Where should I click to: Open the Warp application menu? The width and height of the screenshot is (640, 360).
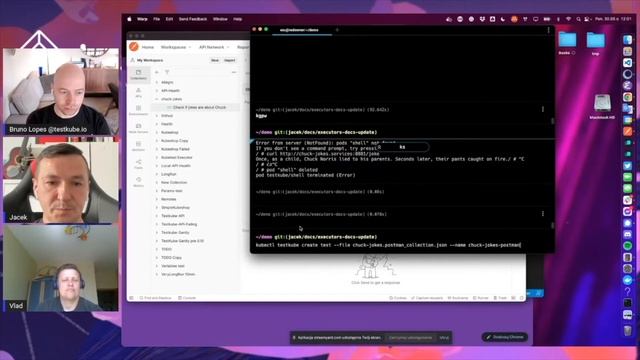(142, 19)
